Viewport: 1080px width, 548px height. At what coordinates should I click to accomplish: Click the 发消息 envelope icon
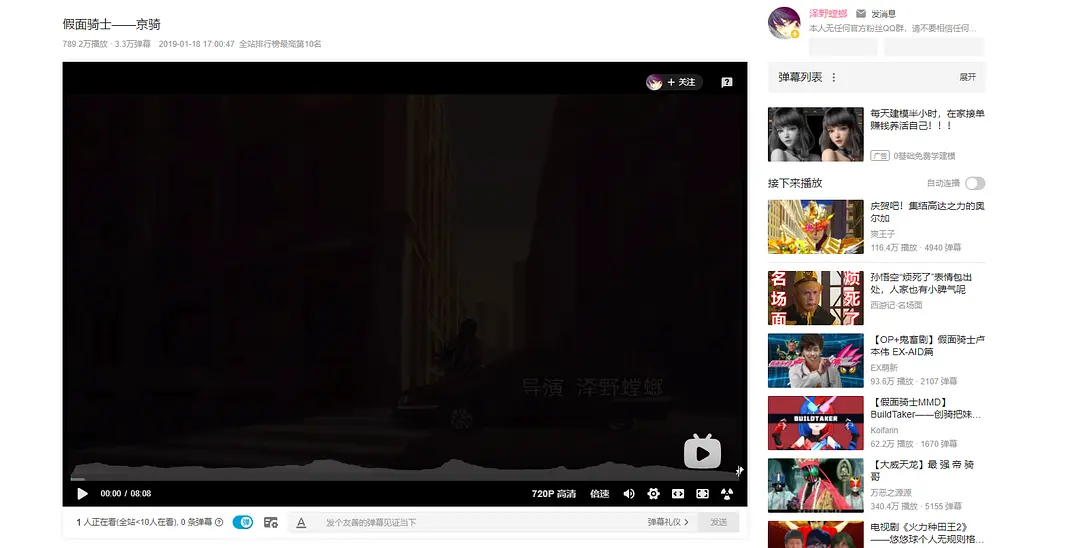click(861, 14)
